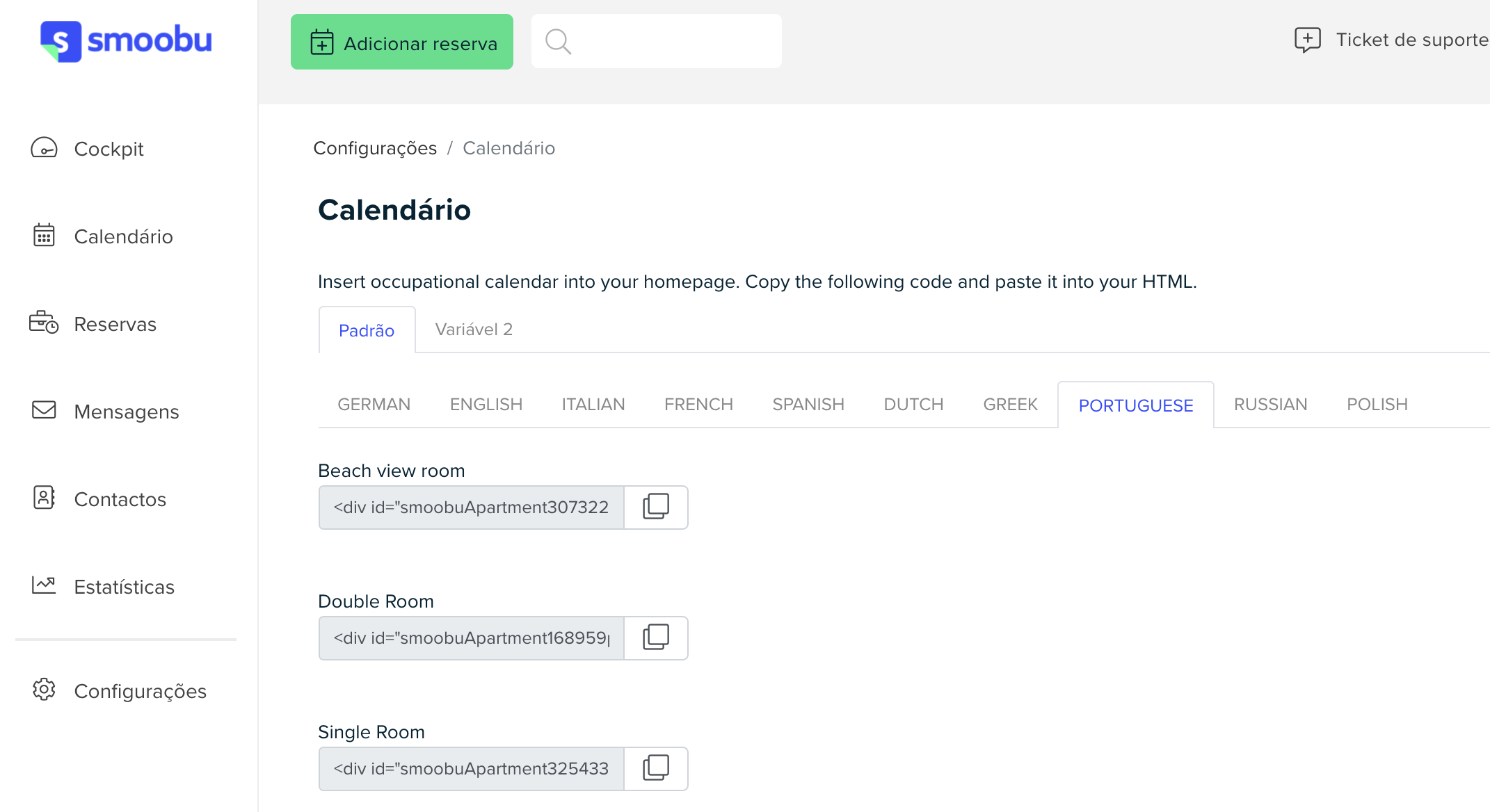The height and width of the screenshot is (812, 1490).
Task: Open Mensagens via the envelope icon
Action: [x=44, y=410]
